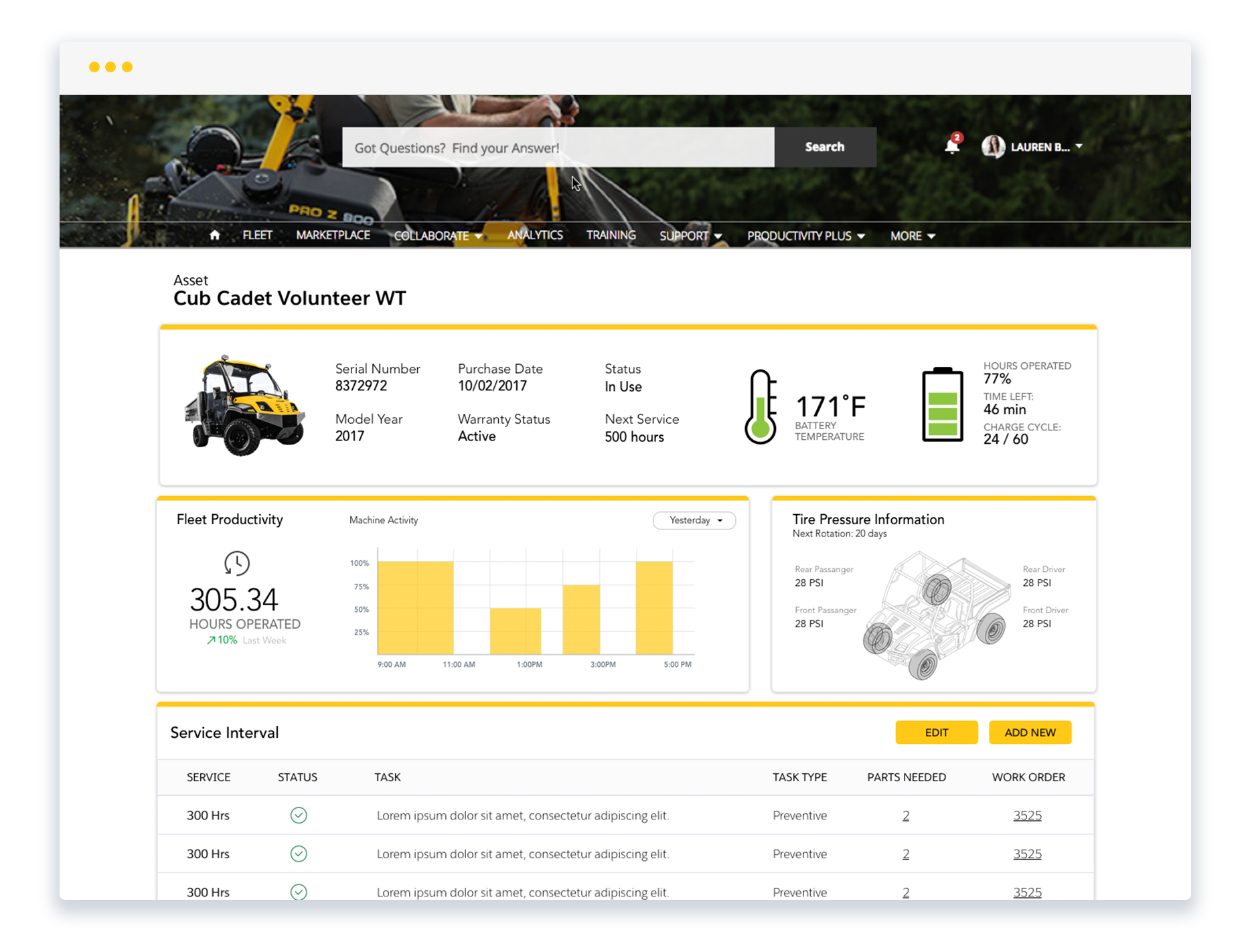
Task: Click the 5:00 PM activity bar
Action: point(654,607)
